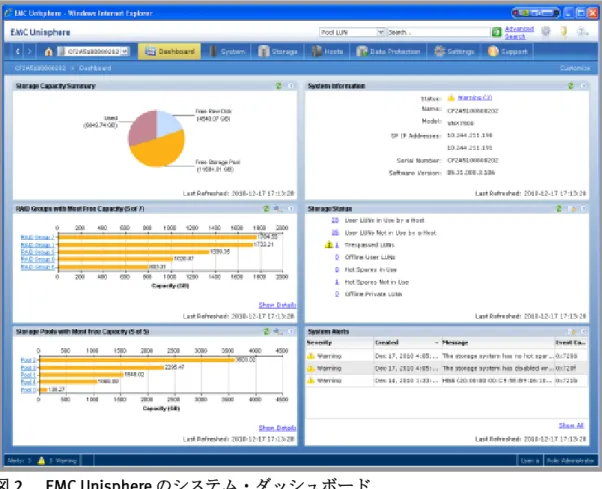Click the Offline Private LUNs count link
The height and width of the screenshot is (489, 602).
[337, 294]
